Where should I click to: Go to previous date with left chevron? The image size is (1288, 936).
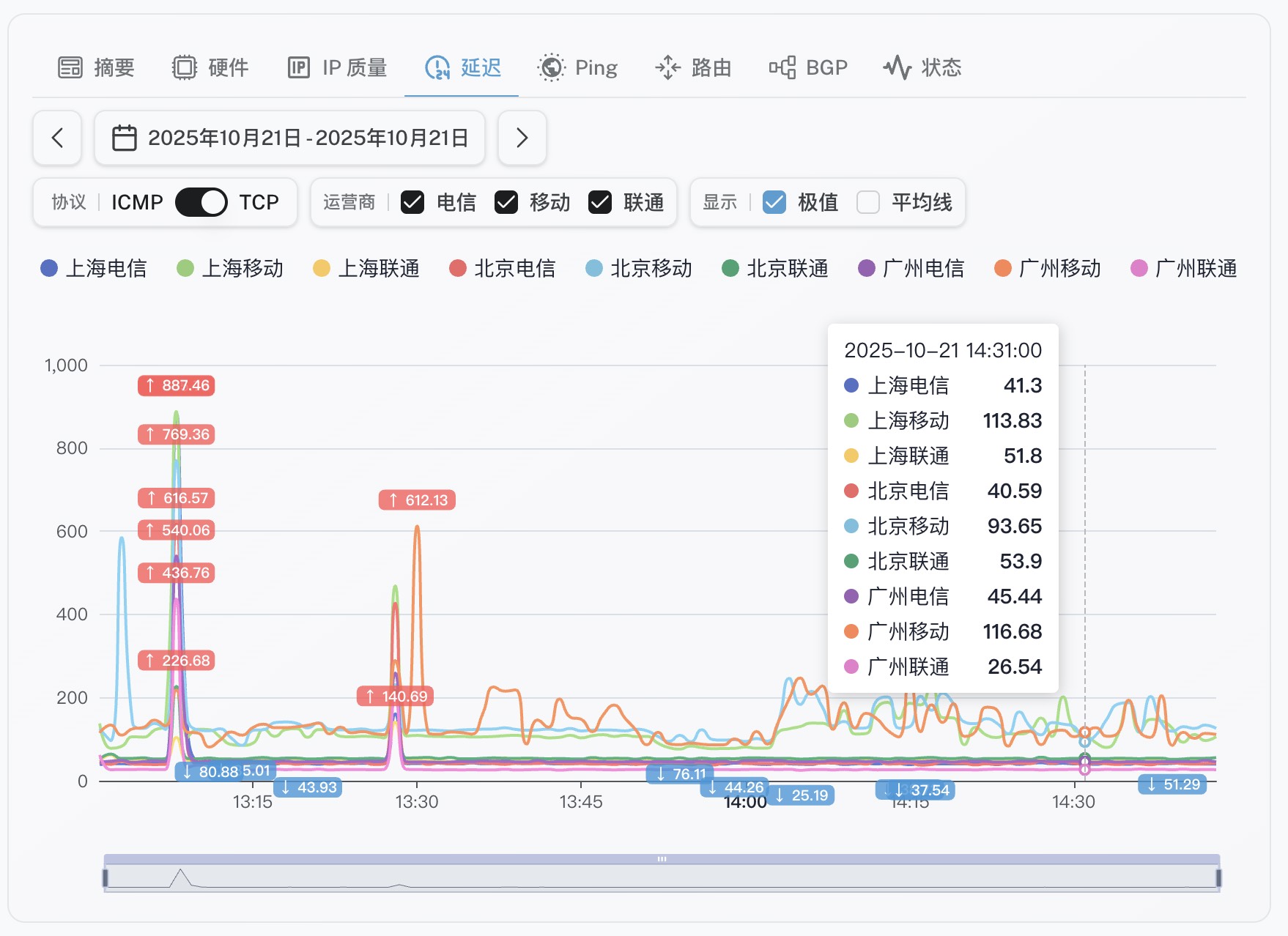(57, 138)
